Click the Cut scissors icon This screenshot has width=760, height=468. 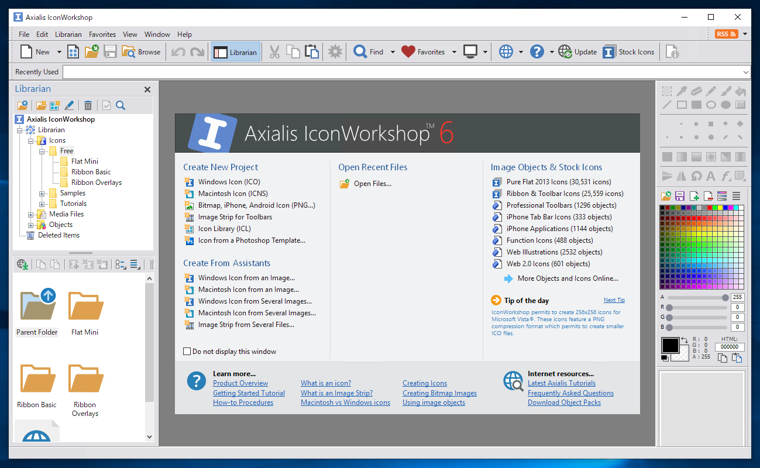coord(274,52)
